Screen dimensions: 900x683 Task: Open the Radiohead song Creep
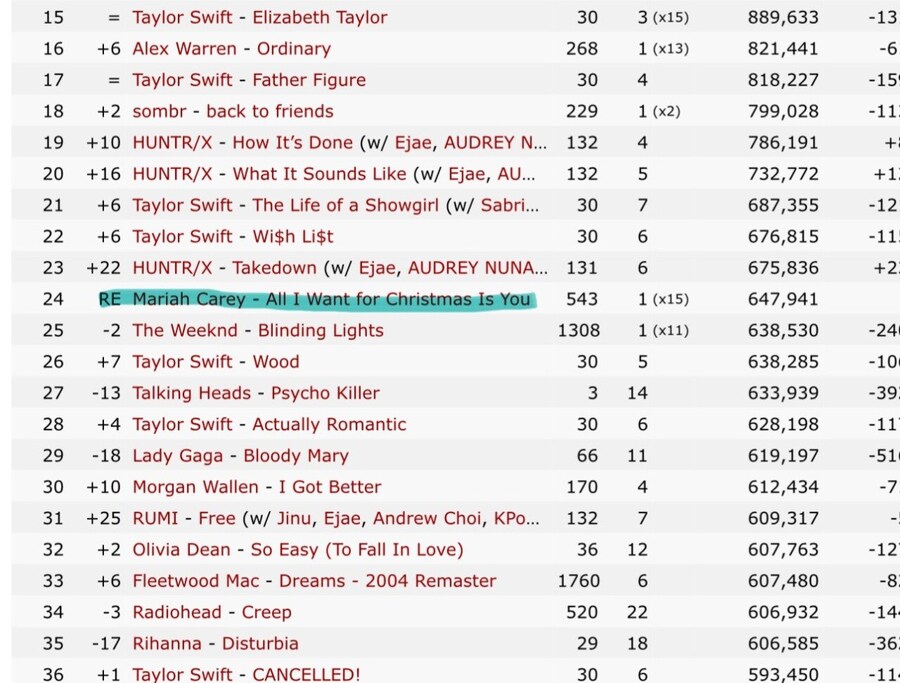(266, 612)
